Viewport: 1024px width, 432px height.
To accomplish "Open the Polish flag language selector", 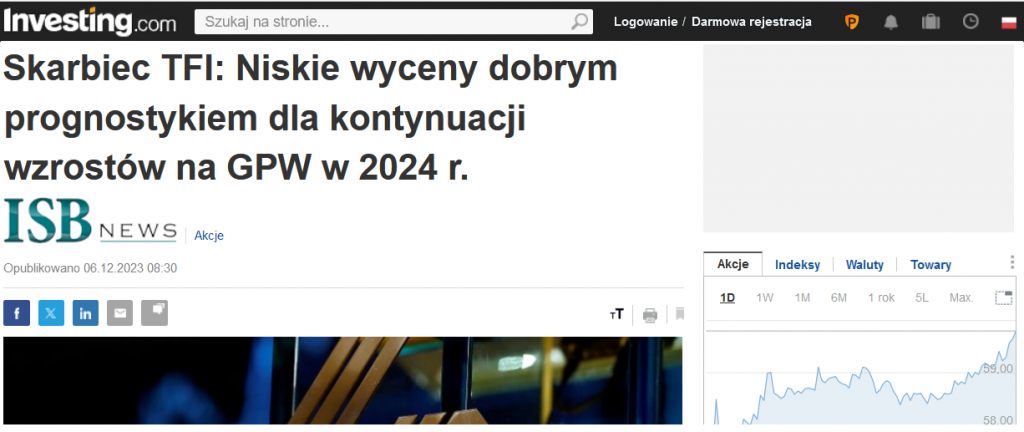I will [x=1009, y=22].
